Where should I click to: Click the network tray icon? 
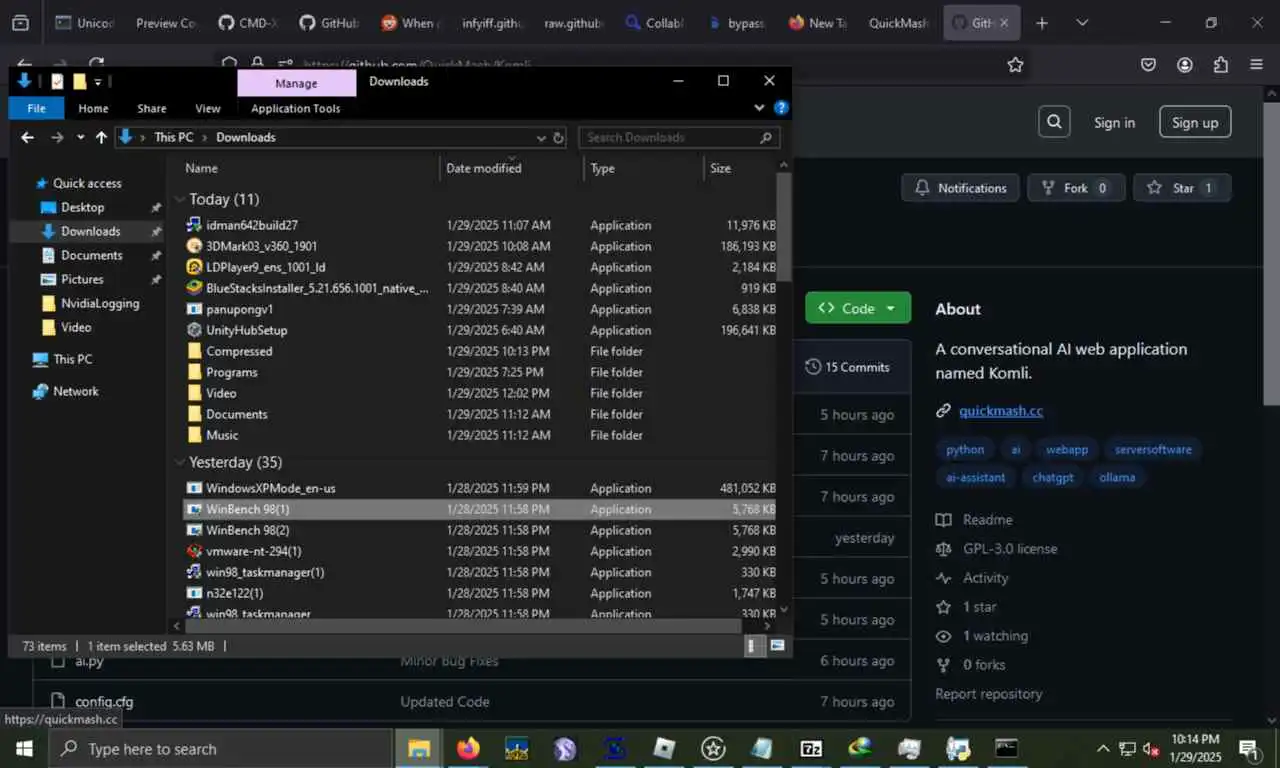pyautogui.click(x=1127, y=748)
